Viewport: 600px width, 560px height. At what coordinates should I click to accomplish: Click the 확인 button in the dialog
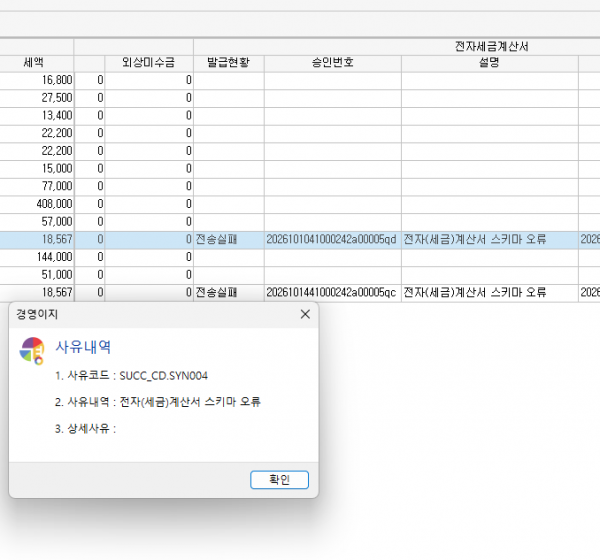pyautogui.click(x=279, y=480)
